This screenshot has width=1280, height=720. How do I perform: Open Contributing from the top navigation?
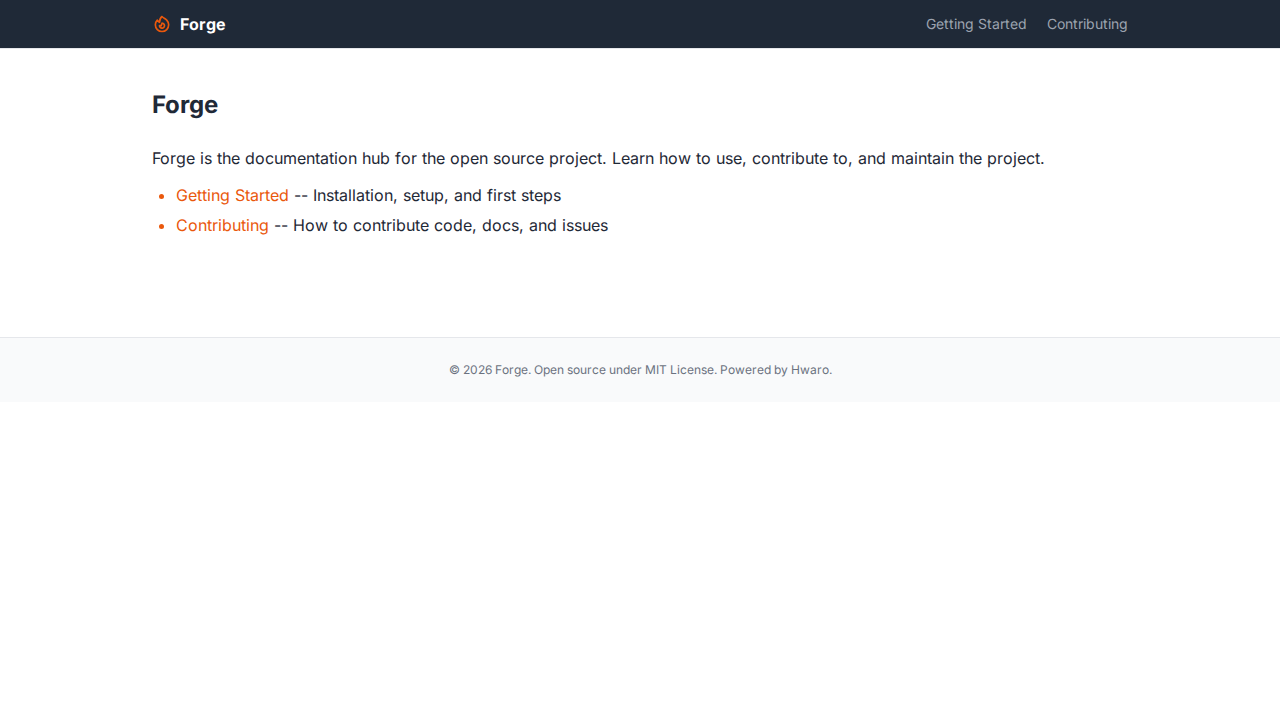[1086, 24]
